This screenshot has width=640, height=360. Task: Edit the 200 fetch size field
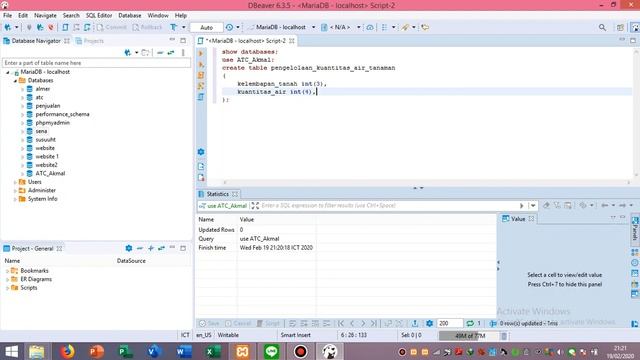point(449,323)
